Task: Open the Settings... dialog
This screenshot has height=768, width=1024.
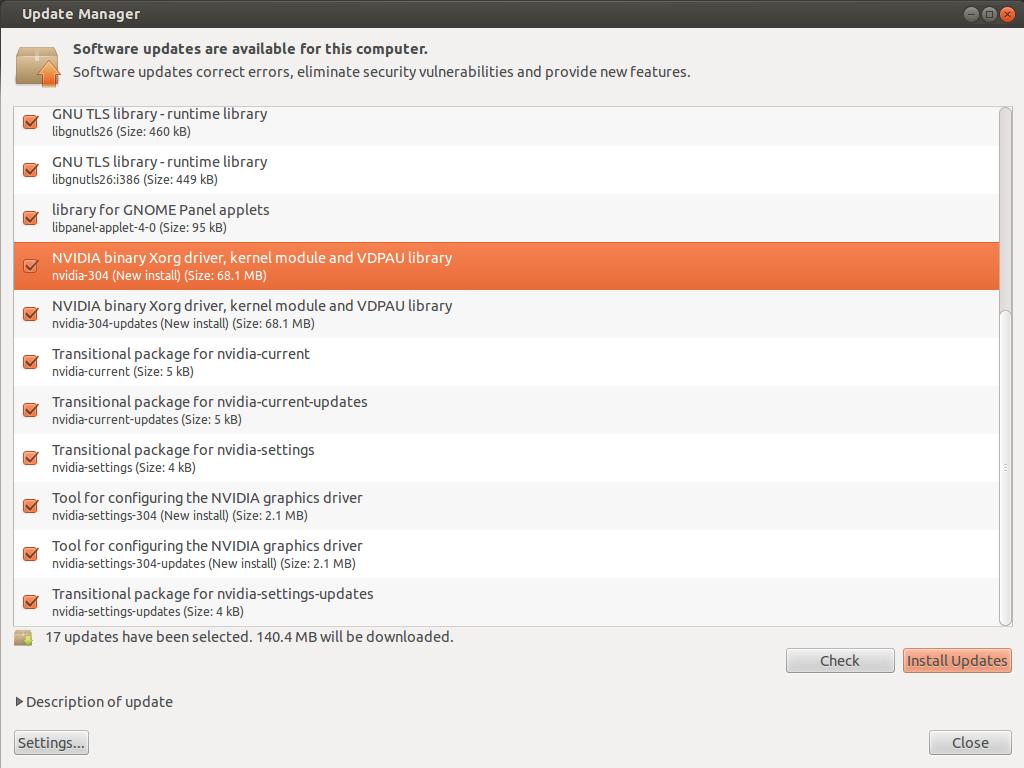Action: [51, 743]
